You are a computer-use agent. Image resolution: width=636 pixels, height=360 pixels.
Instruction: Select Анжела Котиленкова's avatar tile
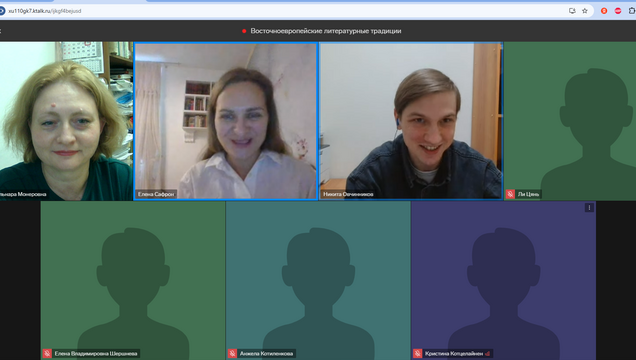point(318,281)
